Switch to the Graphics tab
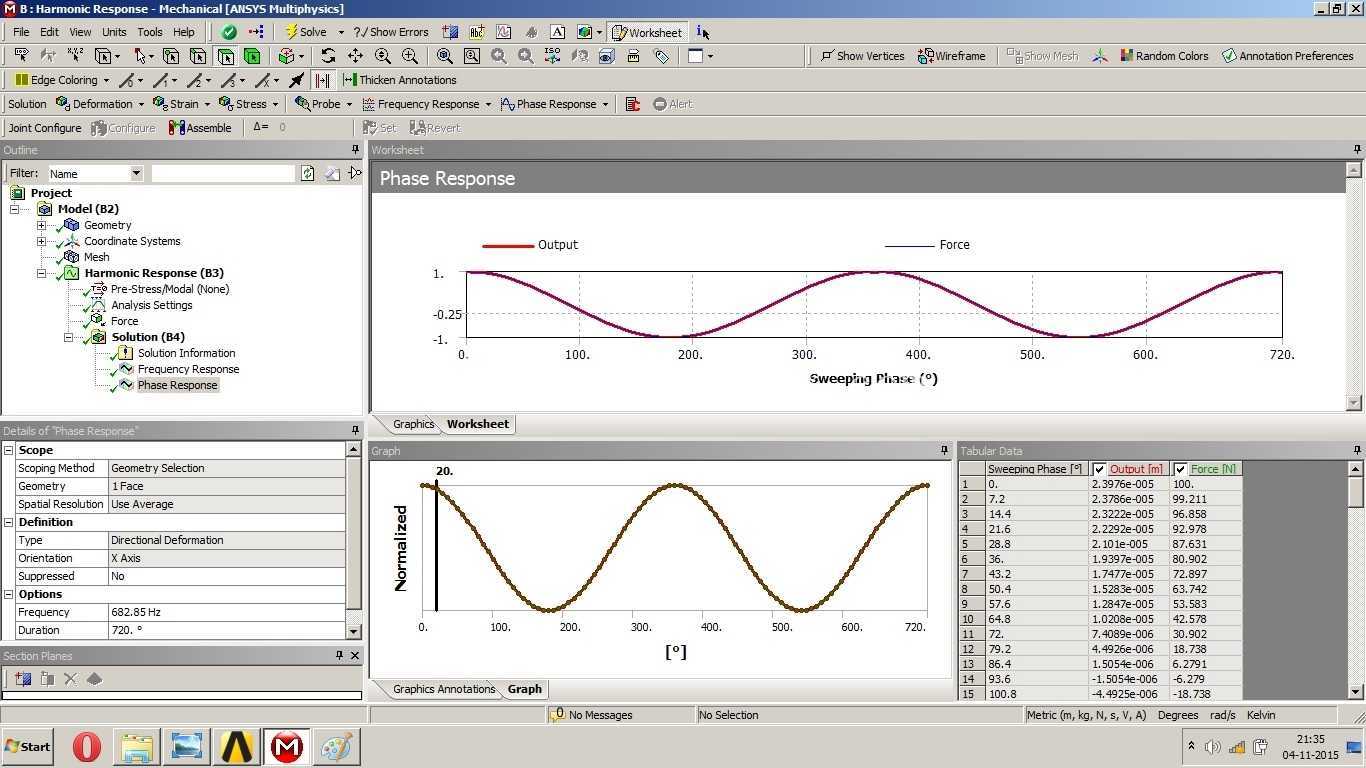 pos(412,424)
